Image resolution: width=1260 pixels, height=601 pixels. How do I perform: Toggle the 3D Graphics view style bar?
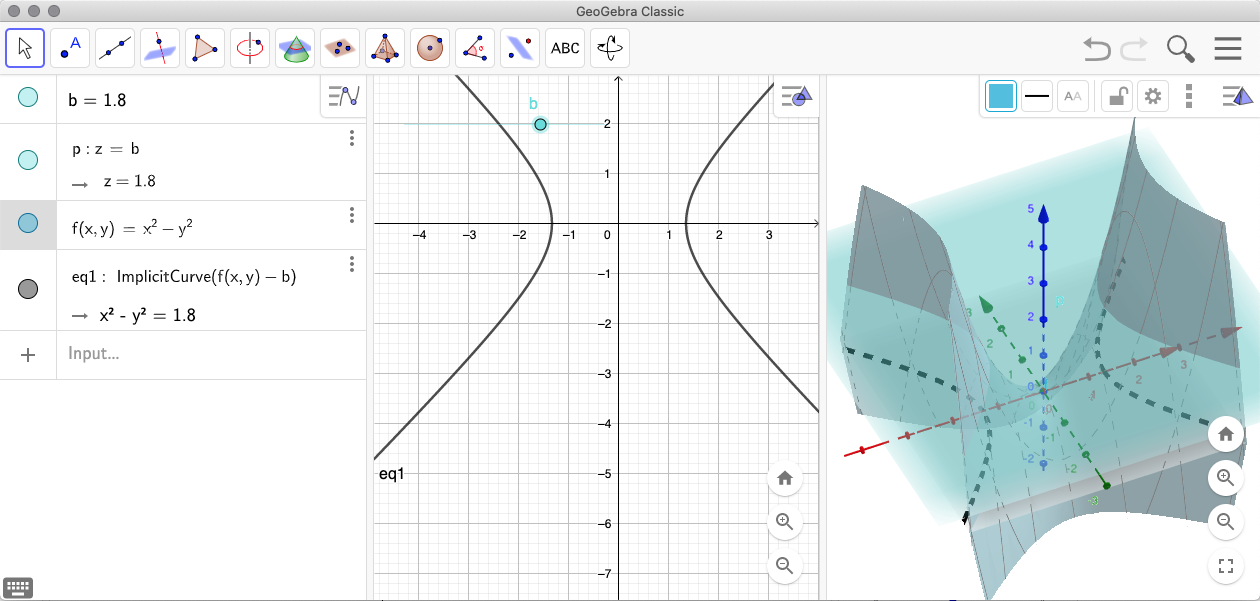(1238, 96)
